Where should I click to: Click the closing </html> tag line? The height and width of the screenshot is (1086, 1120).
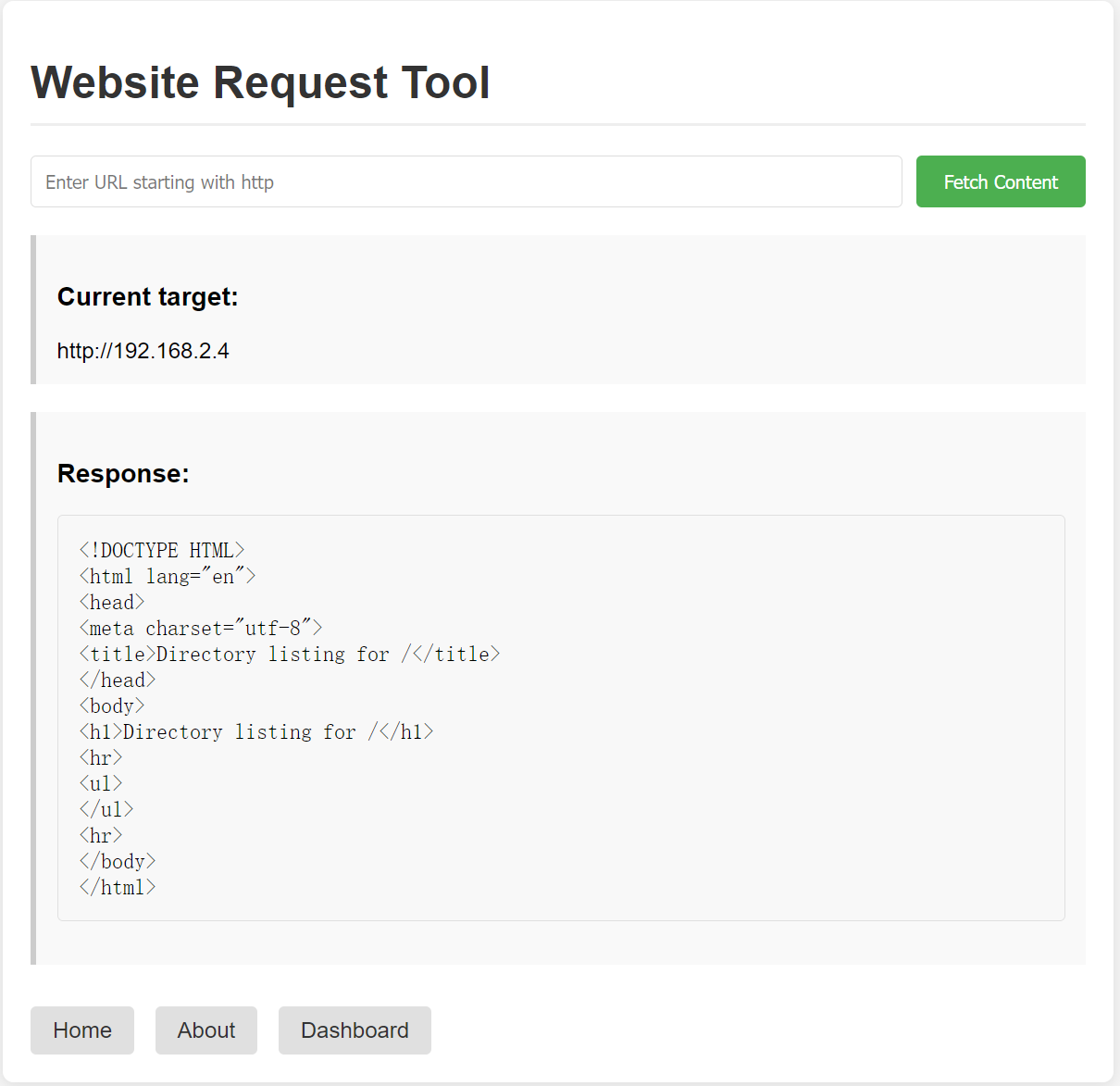(118, 888)
